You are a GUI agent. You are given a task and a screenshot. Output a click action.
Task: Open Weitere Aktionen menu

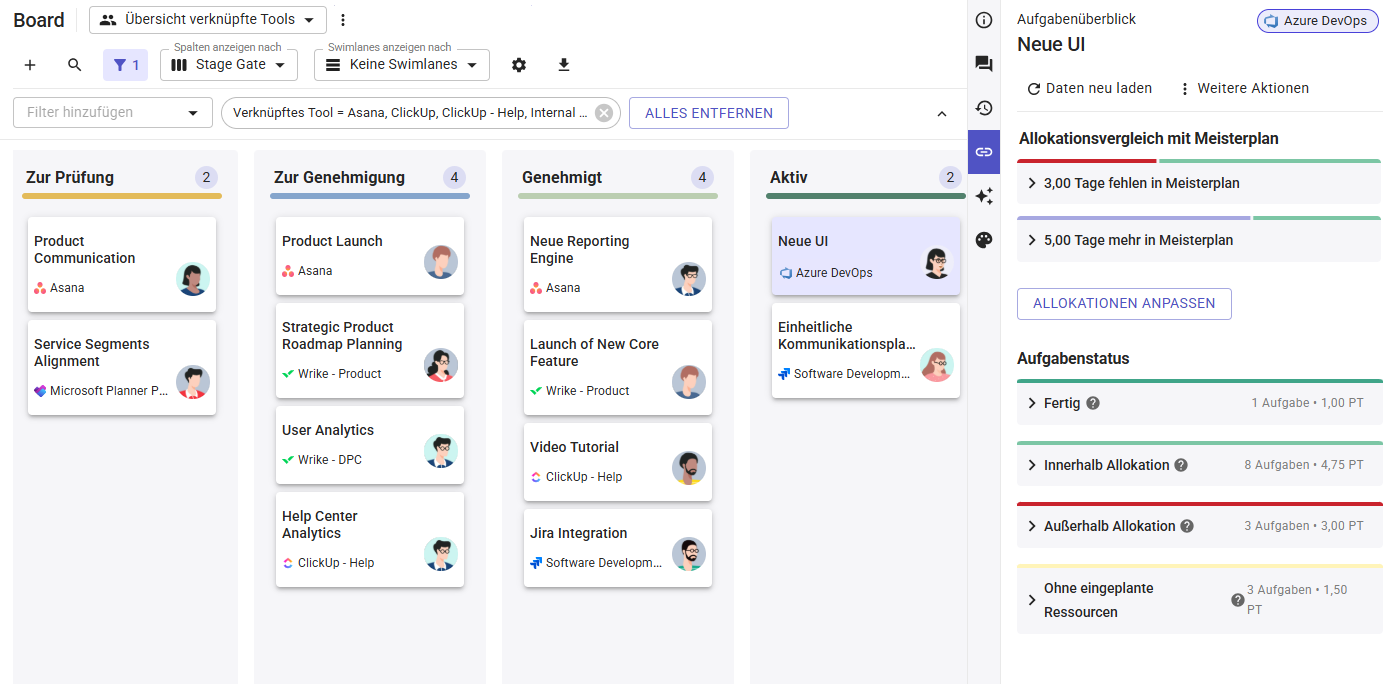pyautogui.click(x=1243, y=89)
